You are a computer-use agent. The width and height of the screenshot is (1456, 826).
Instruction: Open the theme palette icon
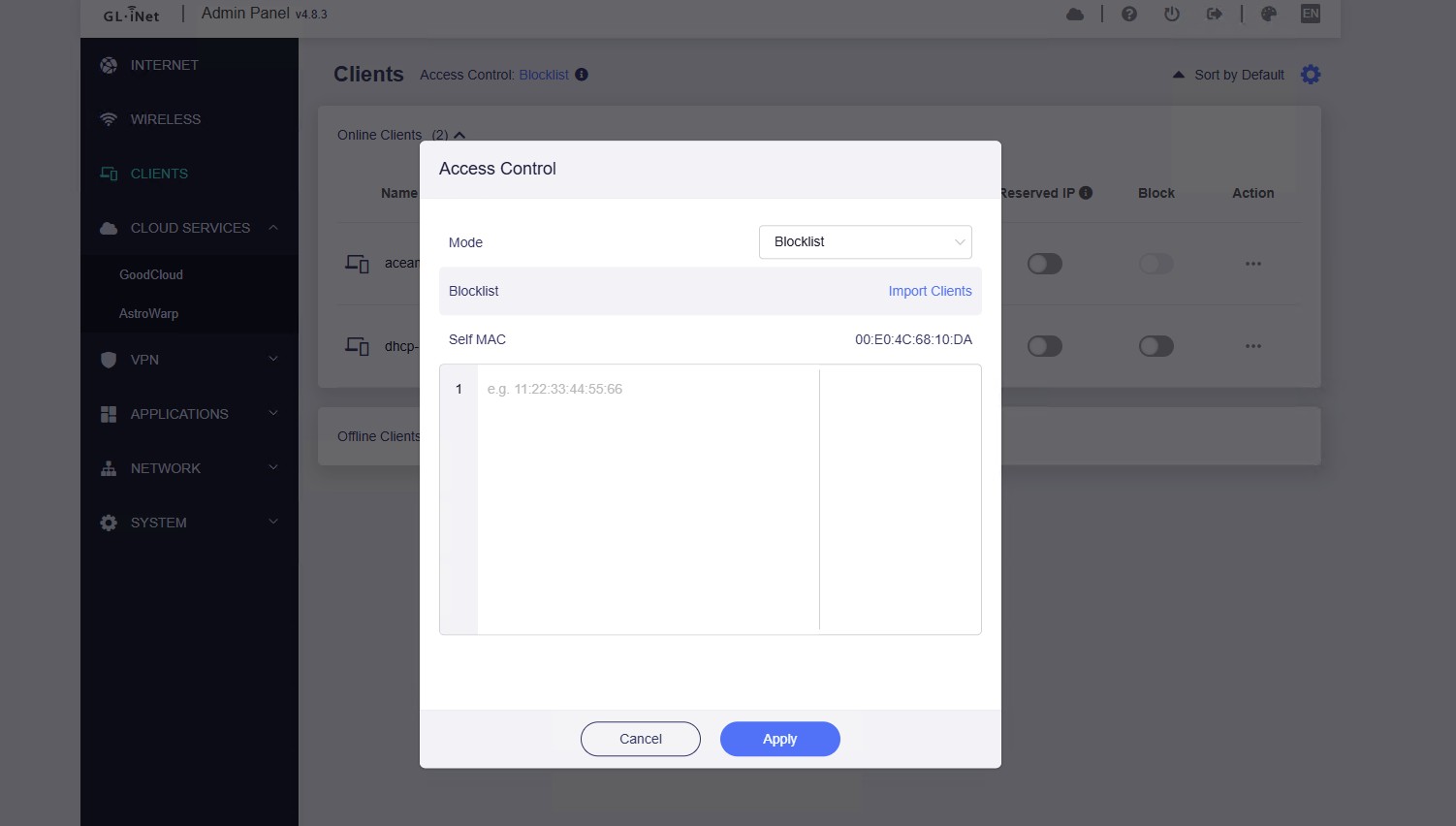coord(1269,14)
